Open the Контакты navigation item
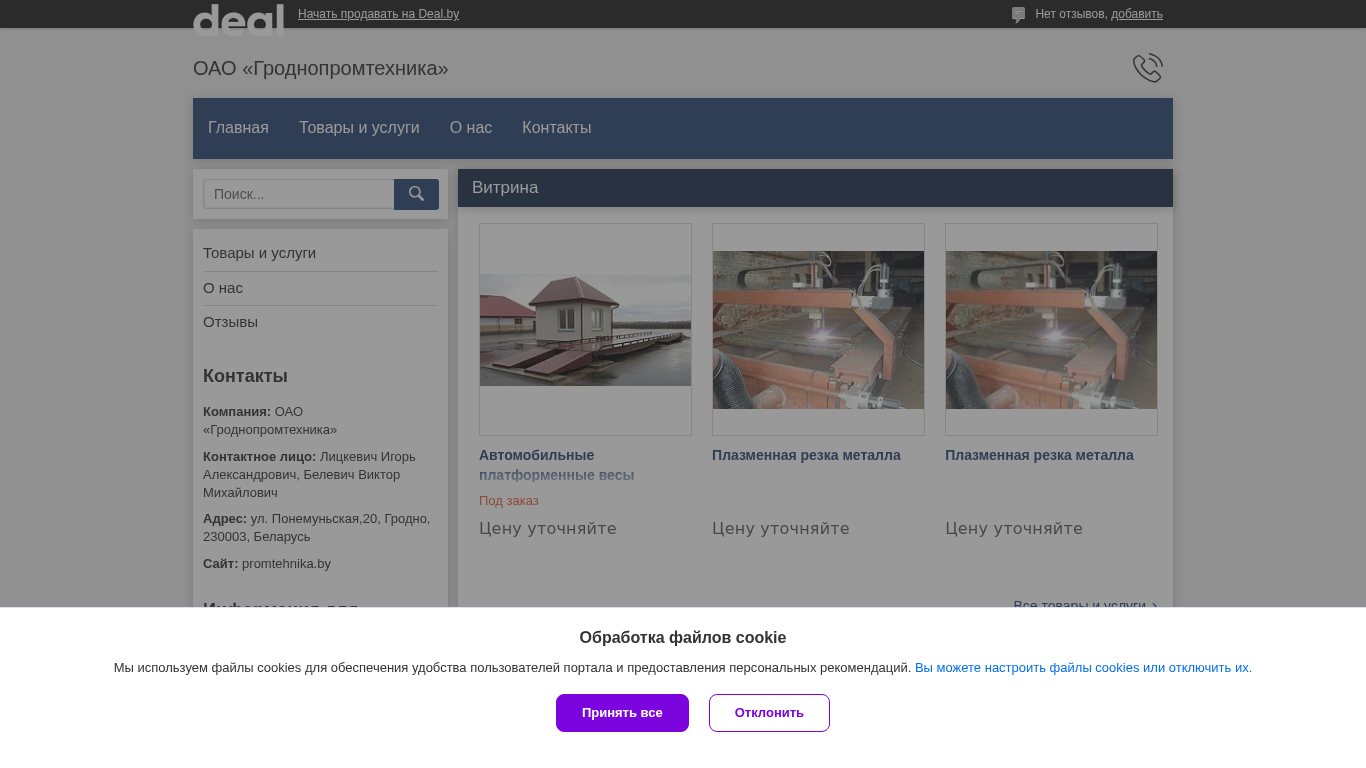 pyautogui.click(x=556, y=128)
